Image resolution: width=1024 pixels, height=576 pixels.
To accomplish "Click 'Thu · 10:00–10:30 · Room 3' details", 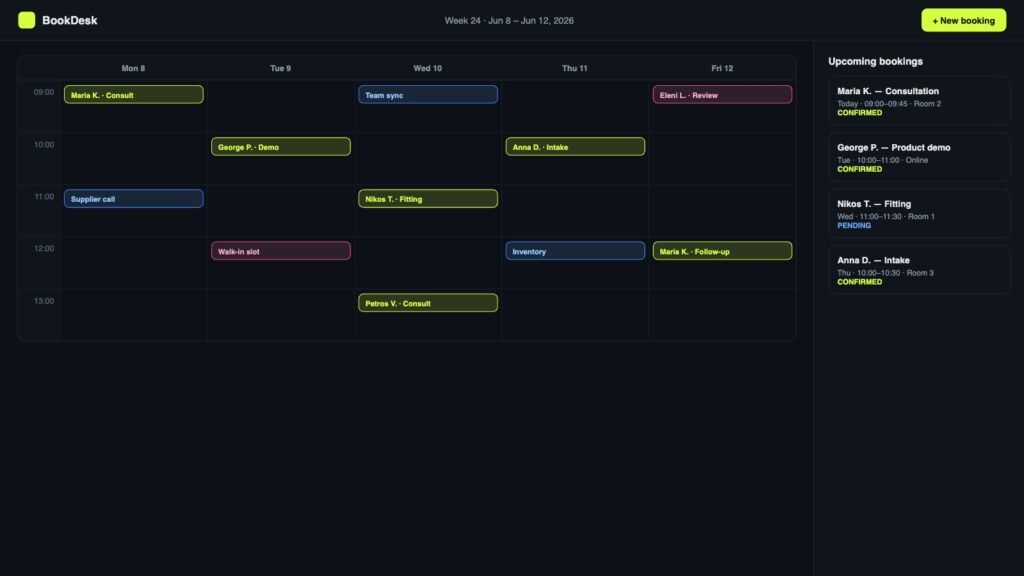I will tap(886, 272).
